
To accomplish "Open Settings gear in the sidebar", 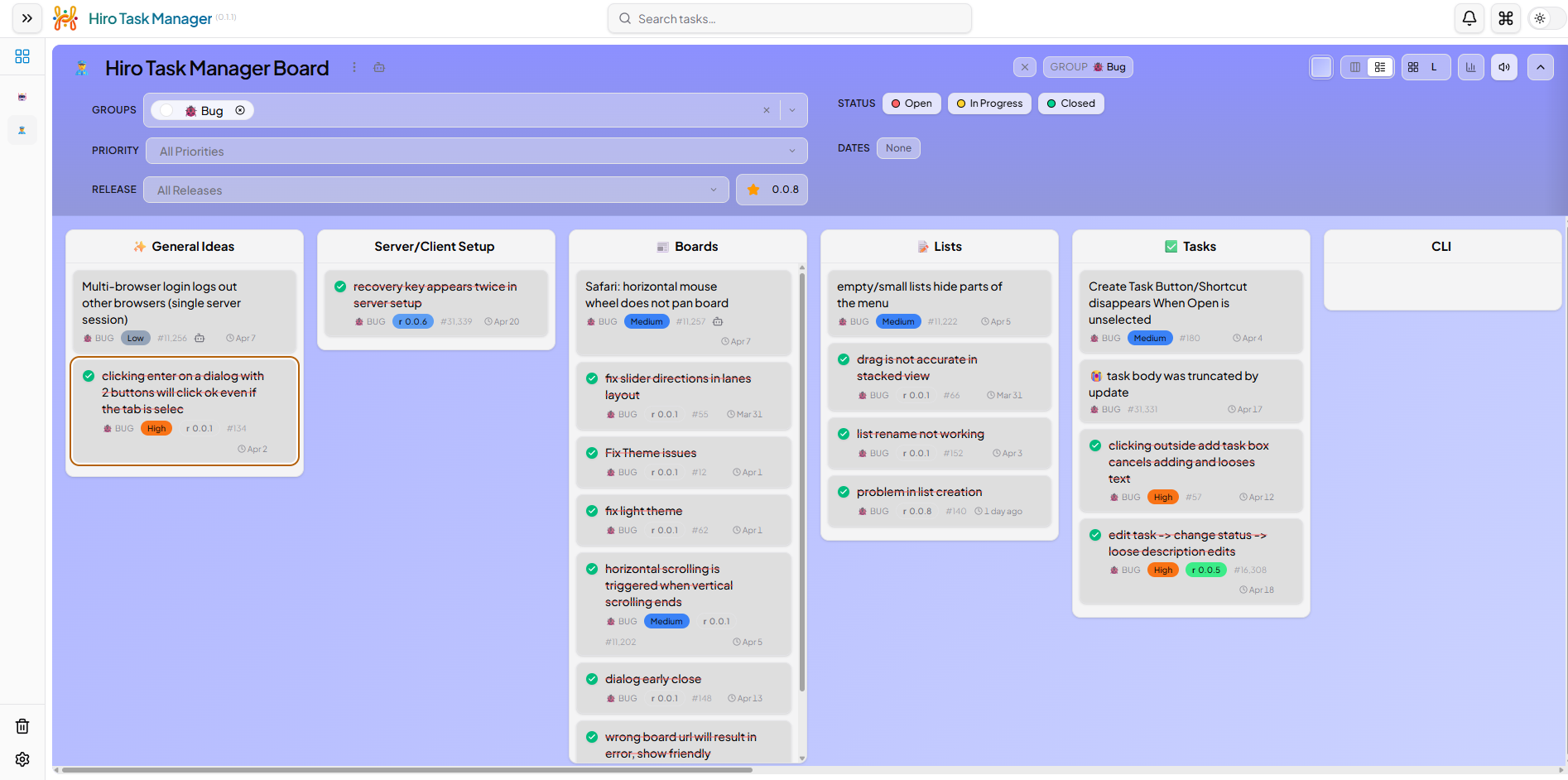I will coord(22,759).
